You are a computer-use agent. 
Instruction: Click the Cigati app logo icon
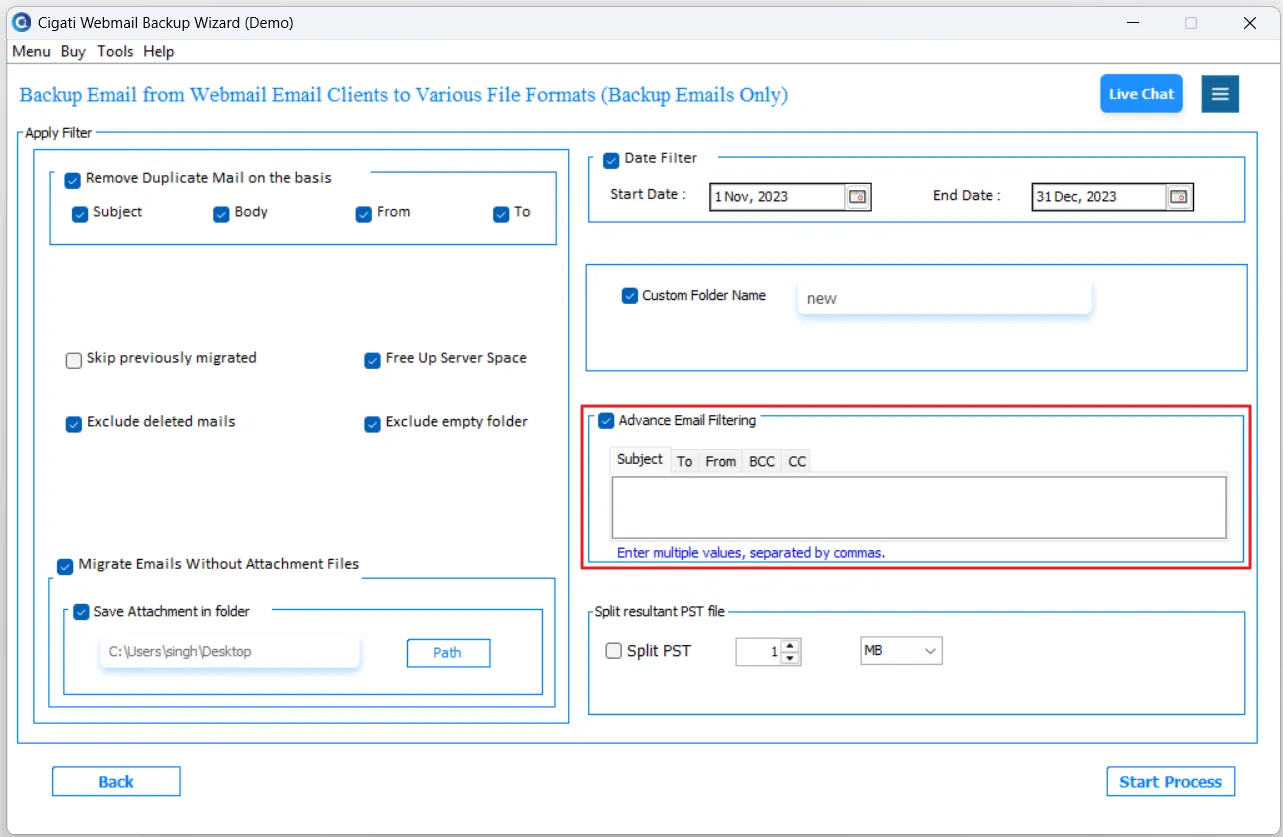click(x=20, y=22)
